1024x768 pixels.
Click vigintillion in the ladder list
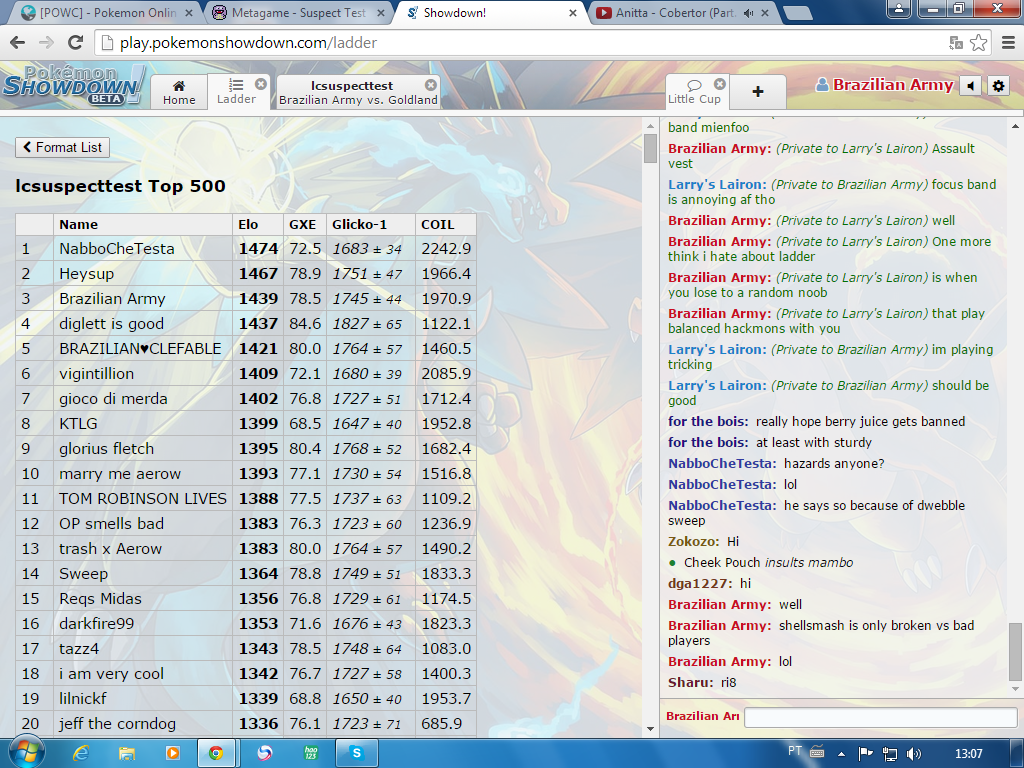97,374
